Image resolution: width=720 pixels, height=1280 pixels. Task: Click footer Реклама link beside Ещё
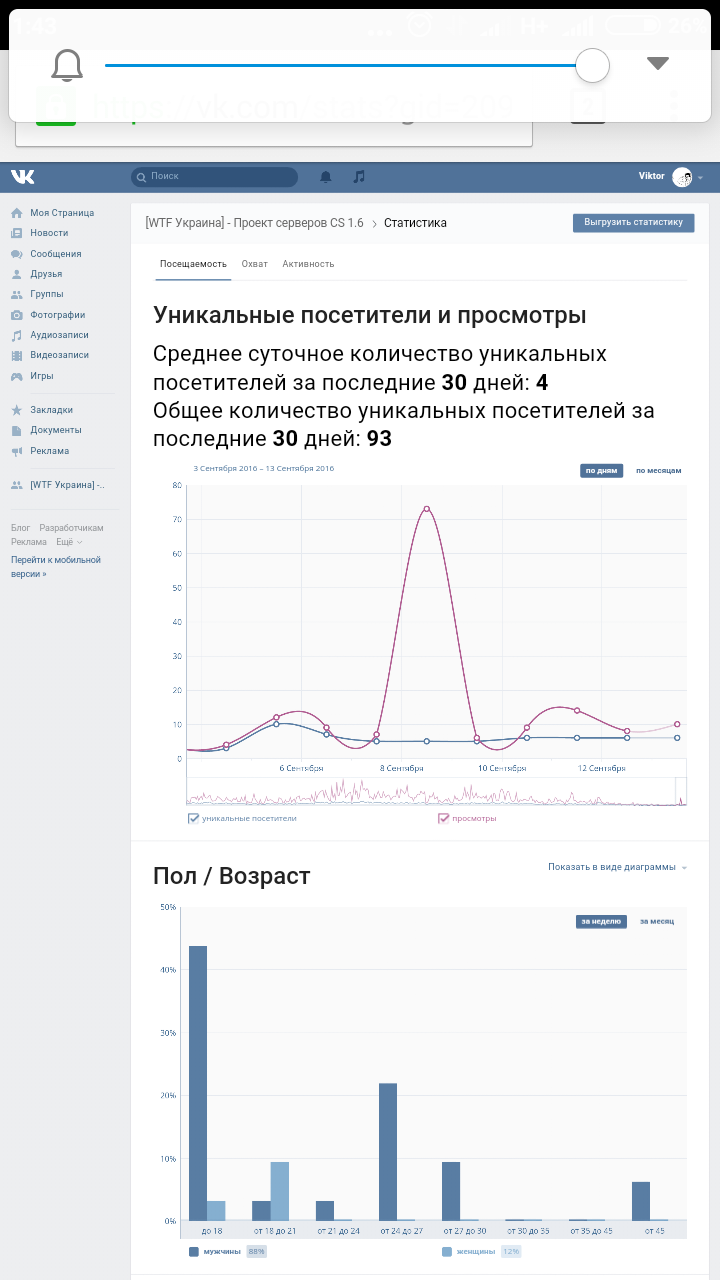pos(29,542)
